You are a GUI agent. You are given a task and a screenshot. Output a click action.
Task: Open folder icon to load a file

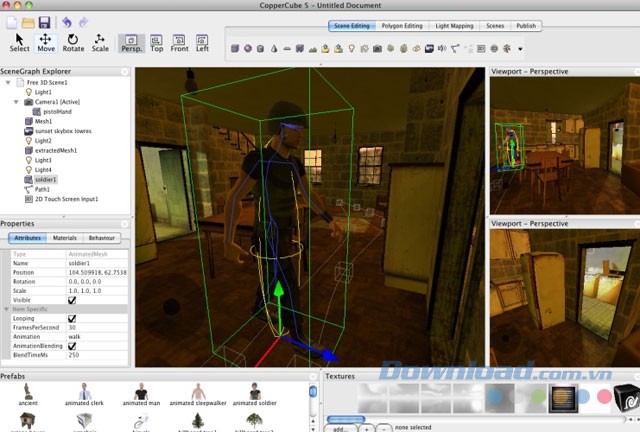pyautogui.click(x=29, y=22)
